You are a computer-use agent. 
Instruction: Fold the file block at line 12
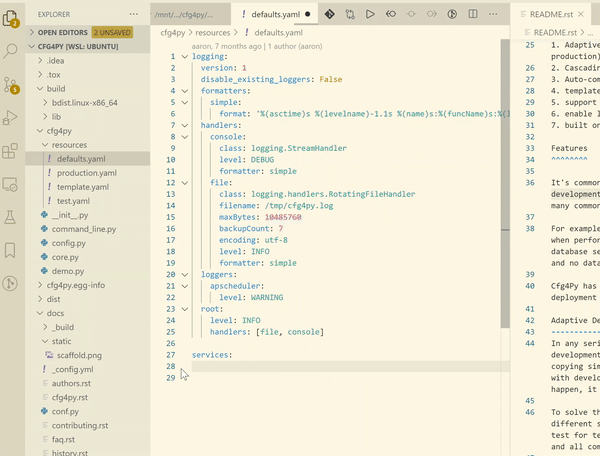click(184, 183)
